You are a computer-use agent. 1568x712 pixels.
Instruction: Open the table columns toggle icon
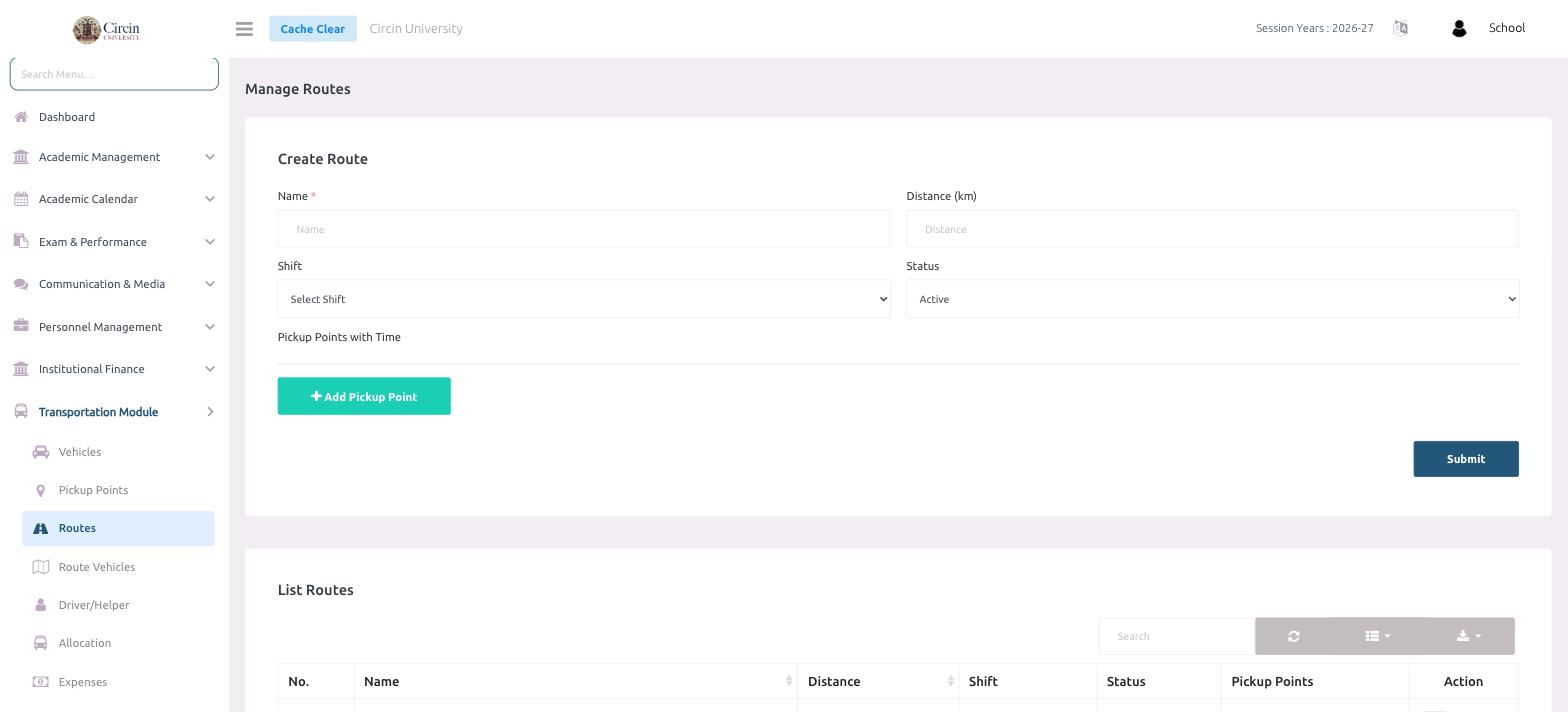(x=1378, y=636)
